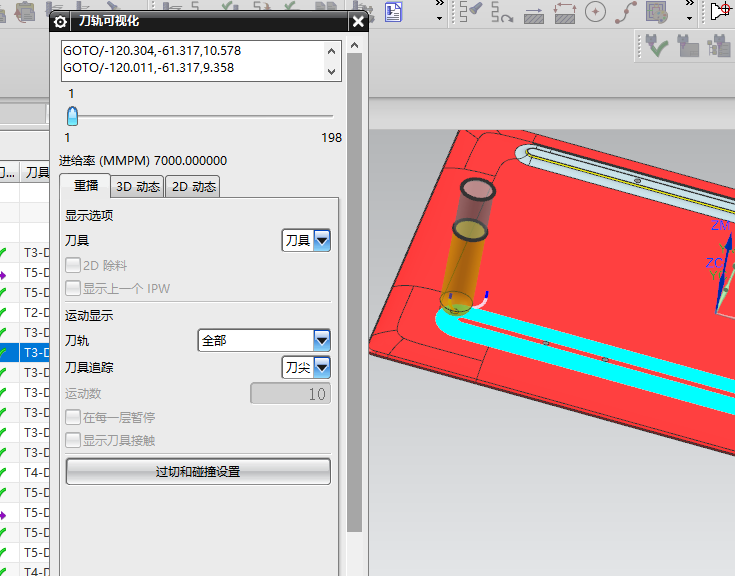The height and width of the screenshot is (576, 735).
Task: Expand the overflow chevron beside documentation icon
Action: (x=439, y=4)
